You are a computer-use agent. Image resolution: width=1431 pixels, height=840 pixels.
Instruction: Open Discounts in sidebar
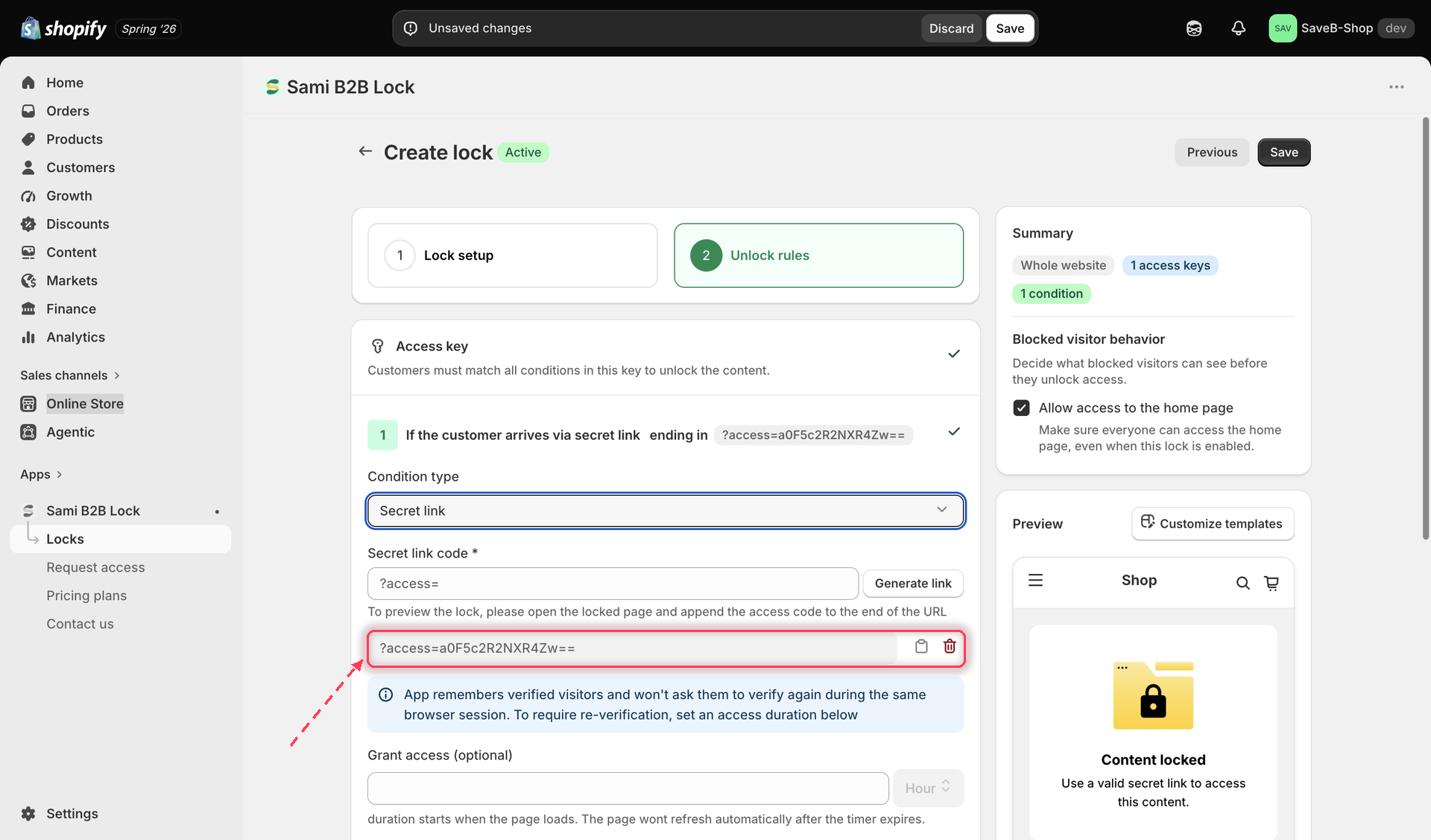pos(77,224)
